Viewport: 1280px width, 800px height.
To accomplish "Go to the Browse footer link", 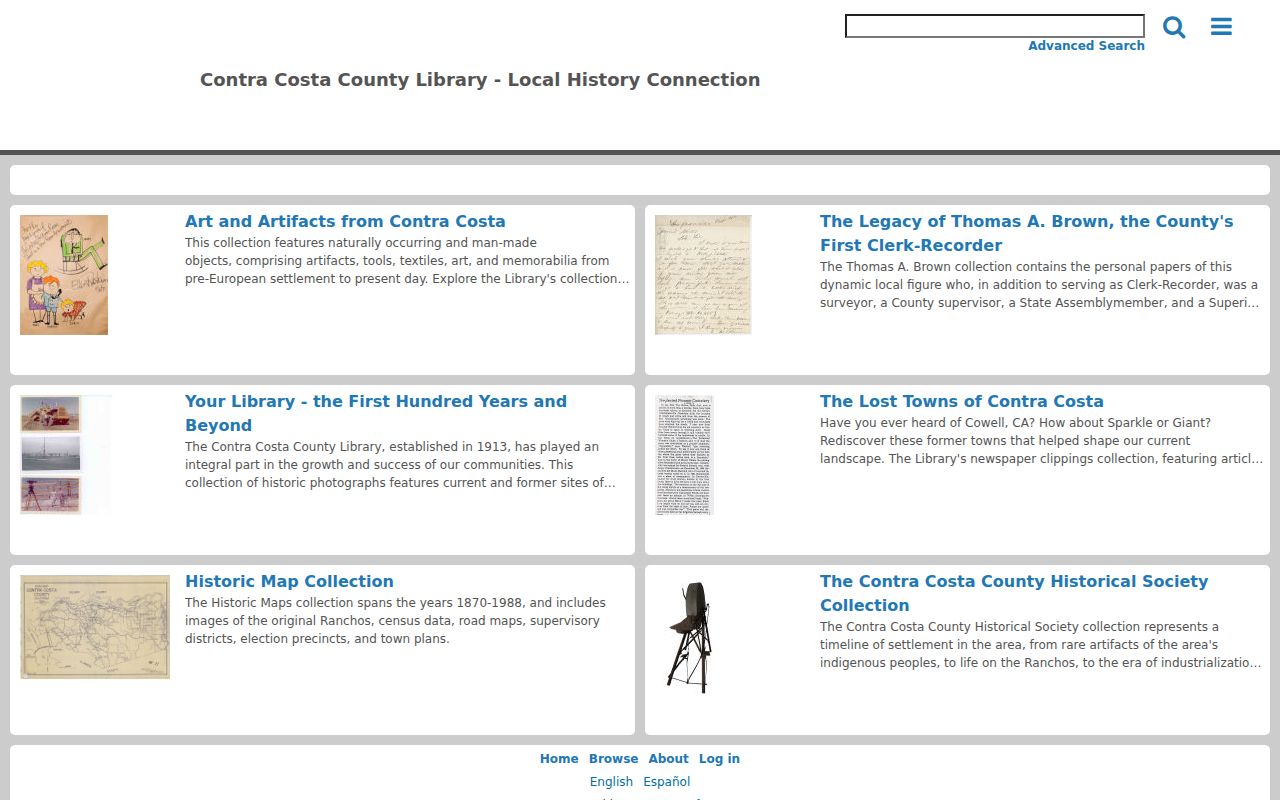I will [x=613, y=759].
